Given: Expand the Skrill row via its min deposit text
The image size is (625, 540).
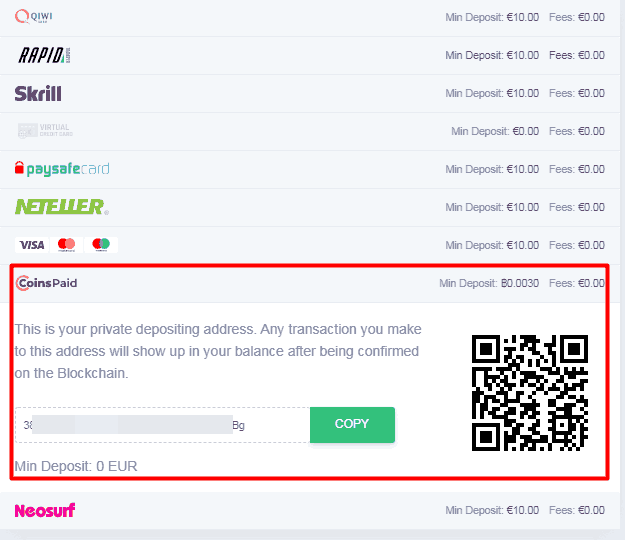Looking at the screenshot, I should click(x=492, y=93).
